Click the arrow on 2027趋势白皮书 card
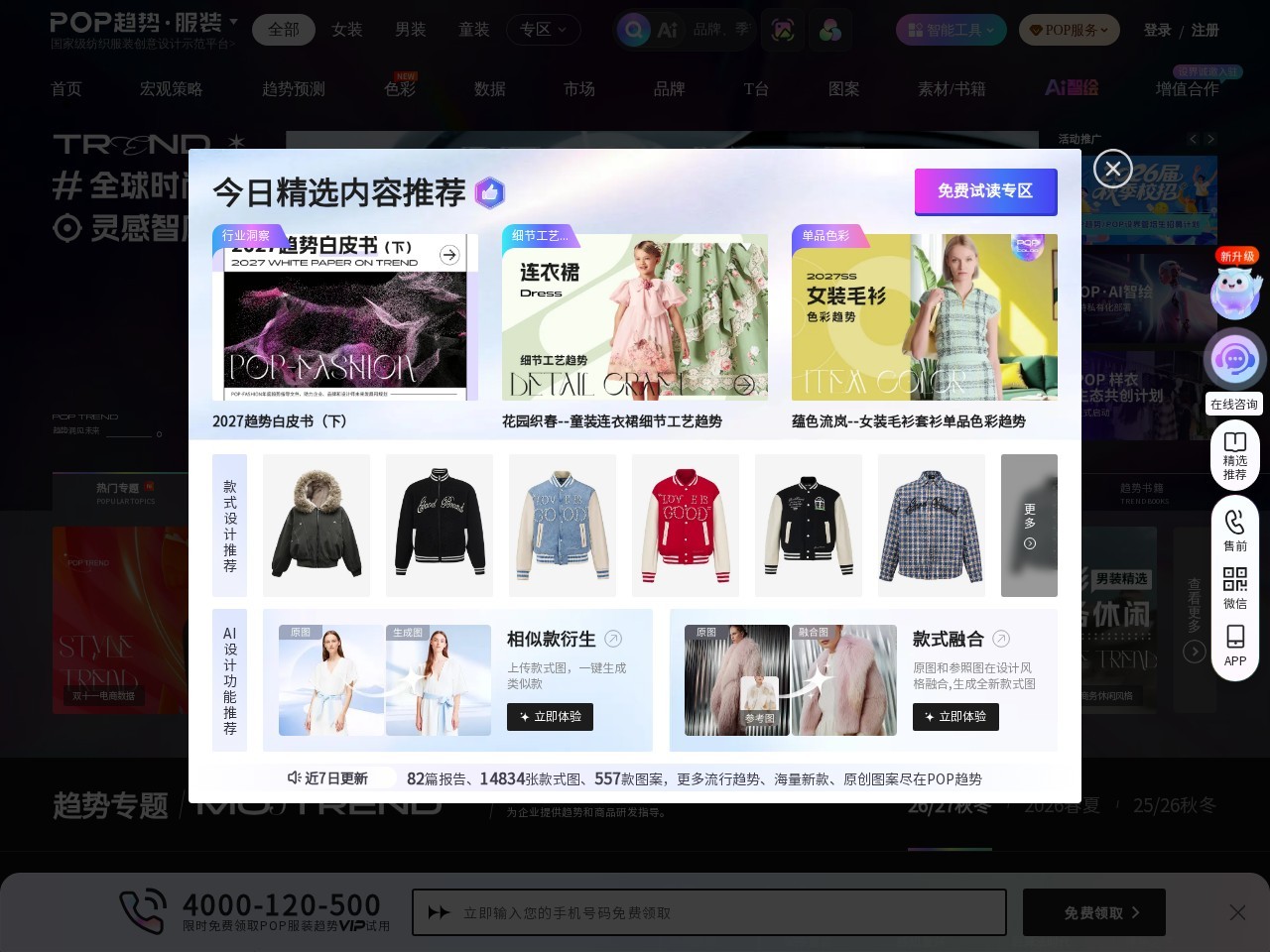 [x=449, y=255]
